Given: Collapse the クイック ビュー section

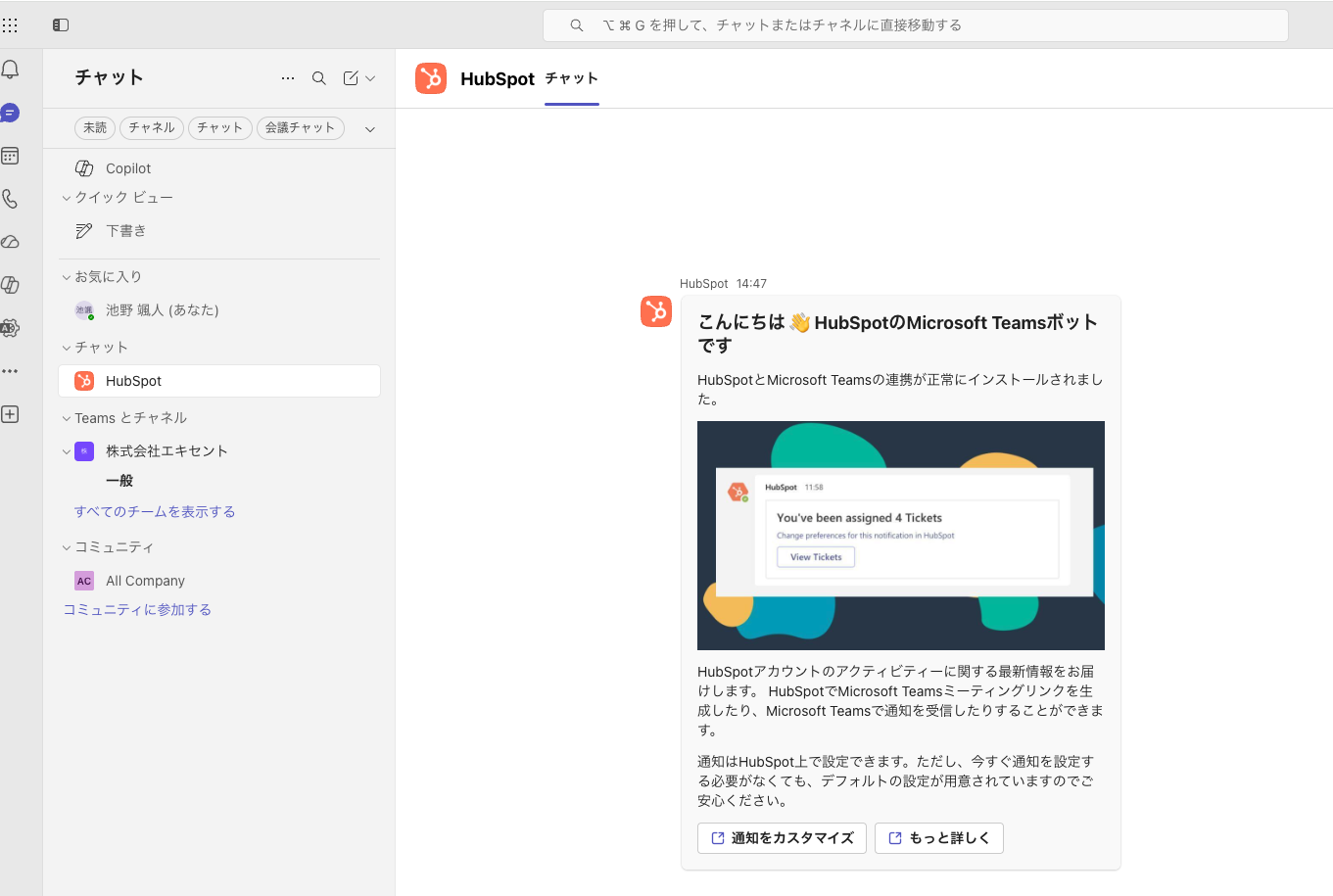Looking at the screenshot, I should pyautogui.click(x=67, y=198).
